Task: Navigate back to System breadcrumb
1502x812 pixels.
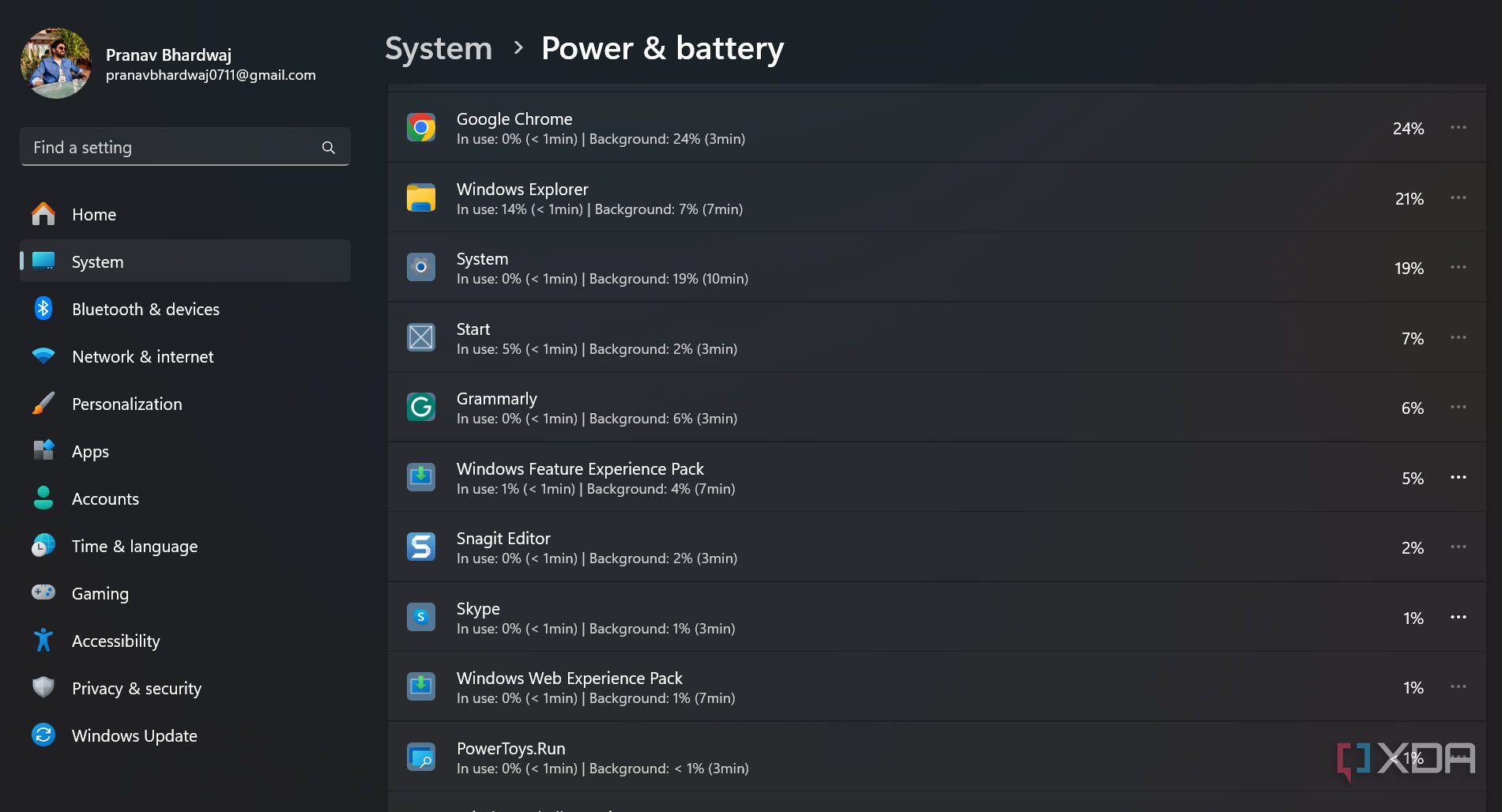Action: coord(439,49)
